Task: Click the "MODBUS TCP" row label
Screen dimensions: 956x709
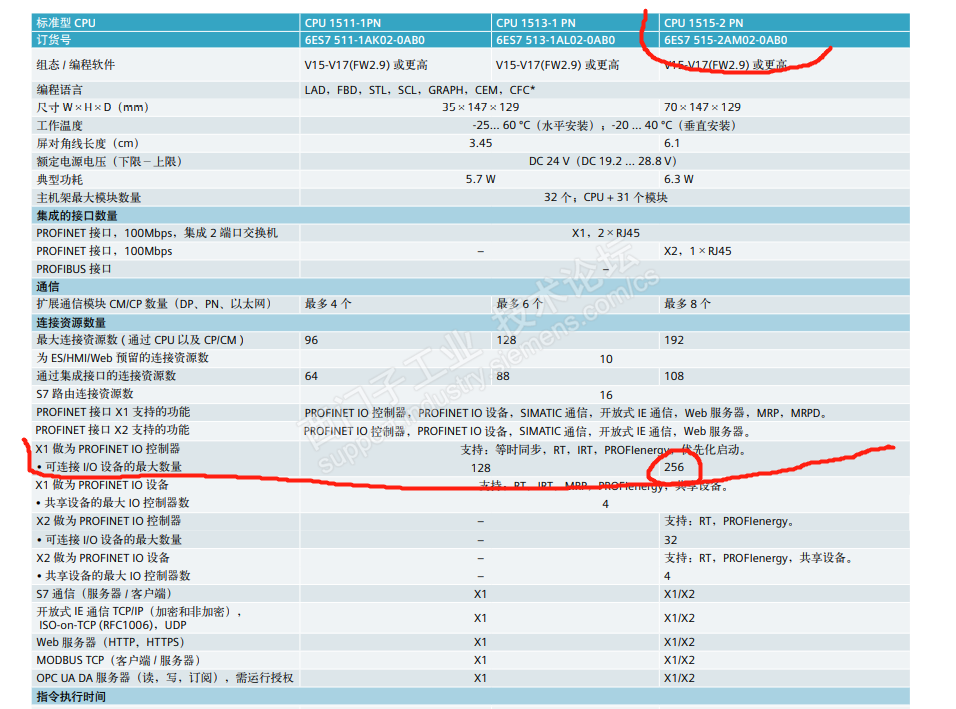Action: click(118, 660)
